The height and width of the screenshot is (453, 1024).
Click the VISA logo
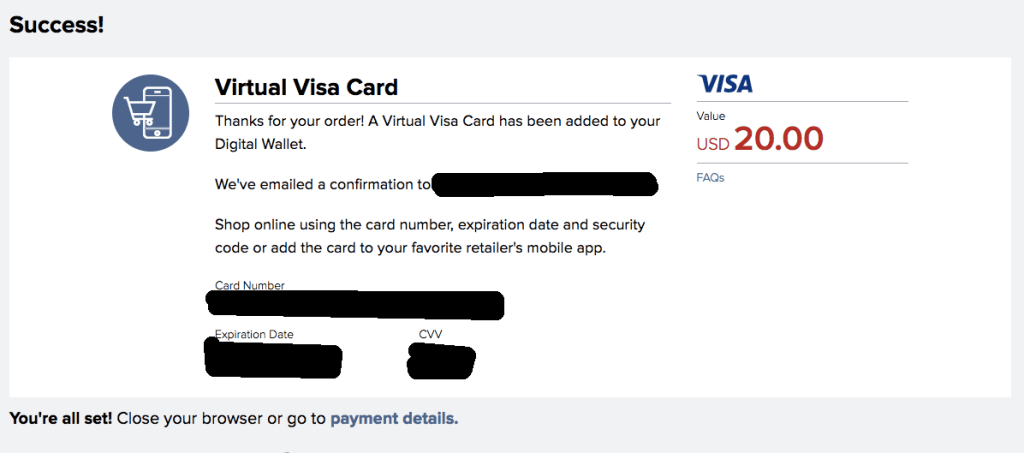click(725, 84)
